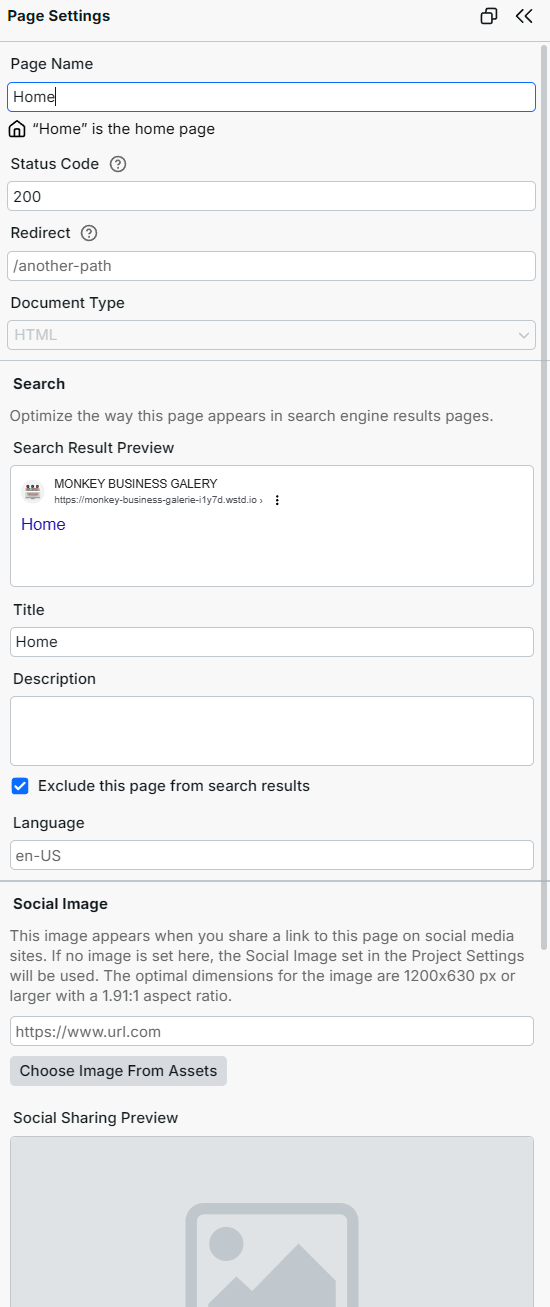Click the home page house icon
The height and width of the screenshot is (1307, 550).
tap(17, 129)
